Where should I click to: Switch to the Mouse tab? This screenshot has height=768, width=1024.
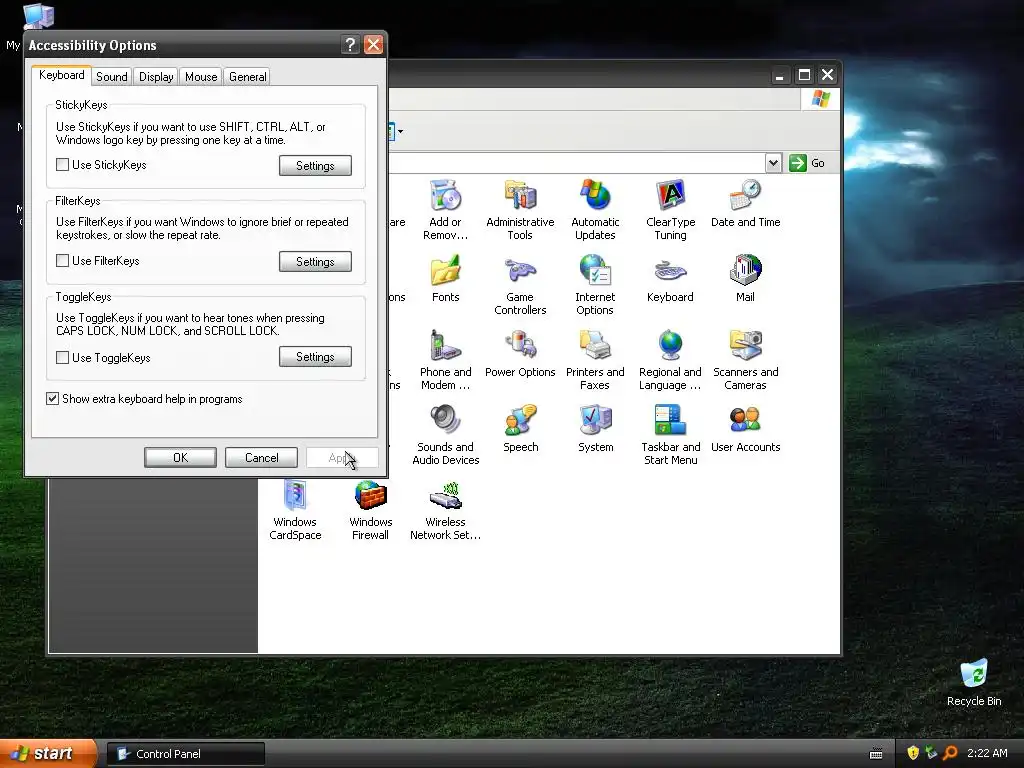tap(200, 76)
